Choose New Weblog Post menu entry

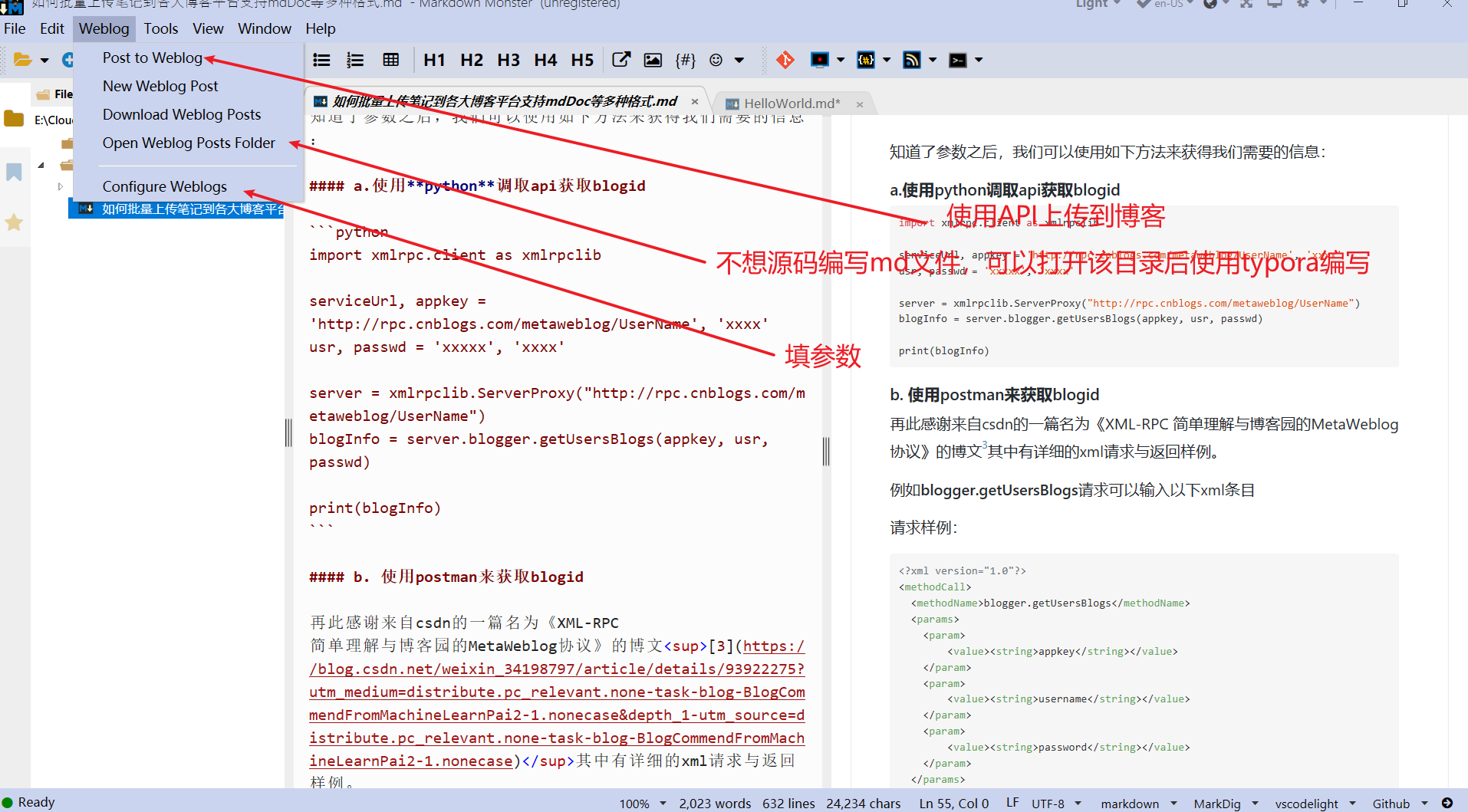pos(160,86)
